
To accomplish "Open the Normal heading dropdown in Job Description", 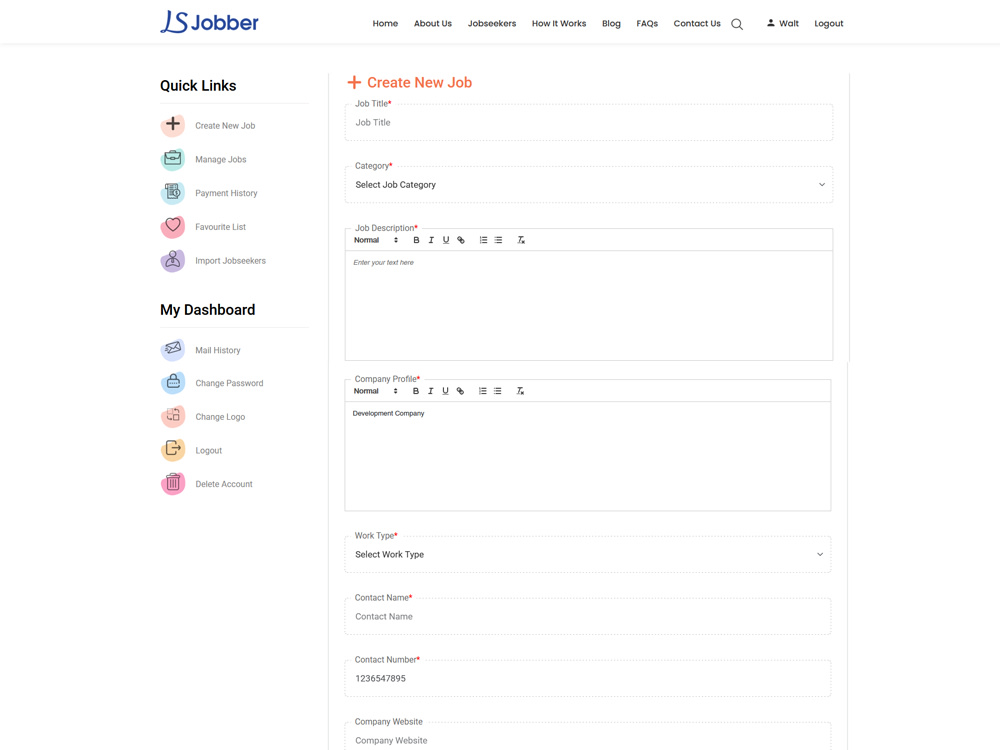I will click(x=376, y=240).
